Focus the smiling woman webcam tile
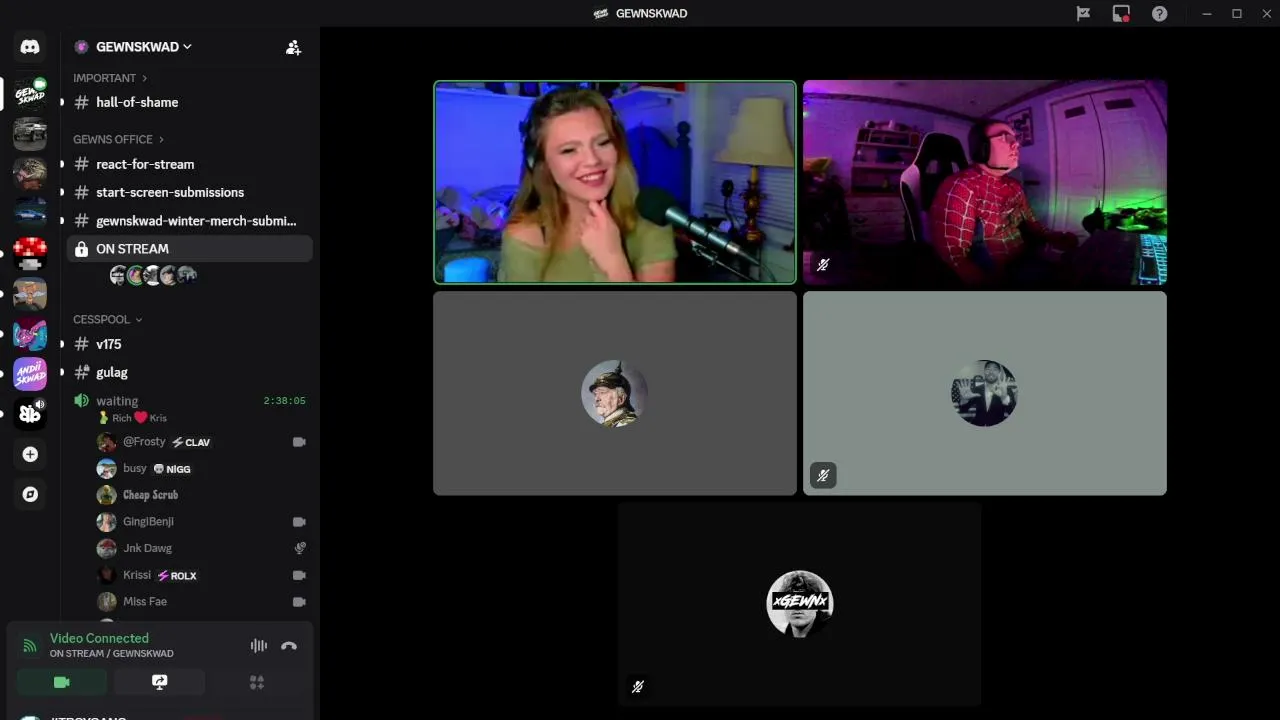The height and width of the screenshot is (720, 1280). coord(615,182)
